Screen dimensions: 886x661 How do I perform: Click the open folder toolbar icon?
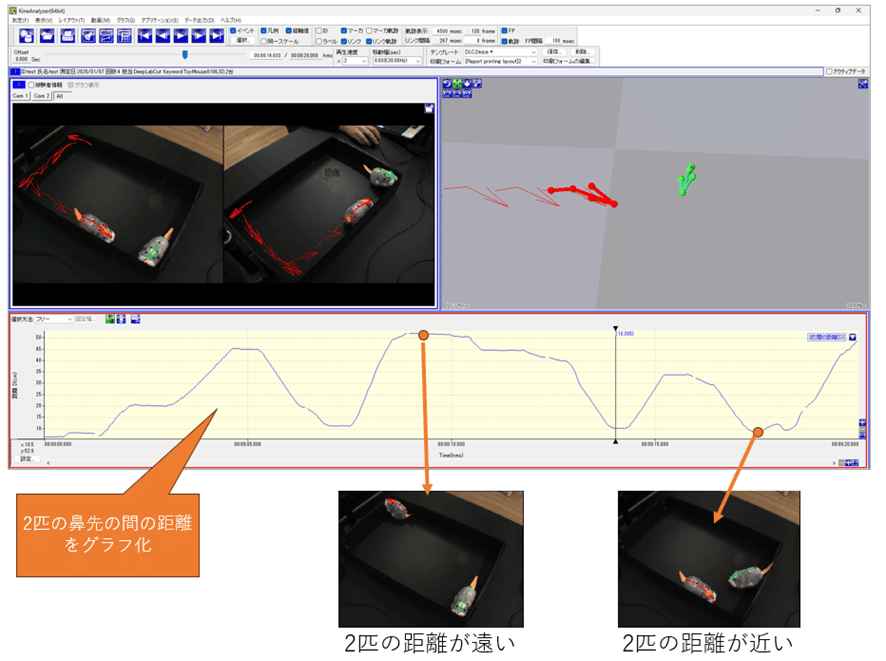click(47, 36)
